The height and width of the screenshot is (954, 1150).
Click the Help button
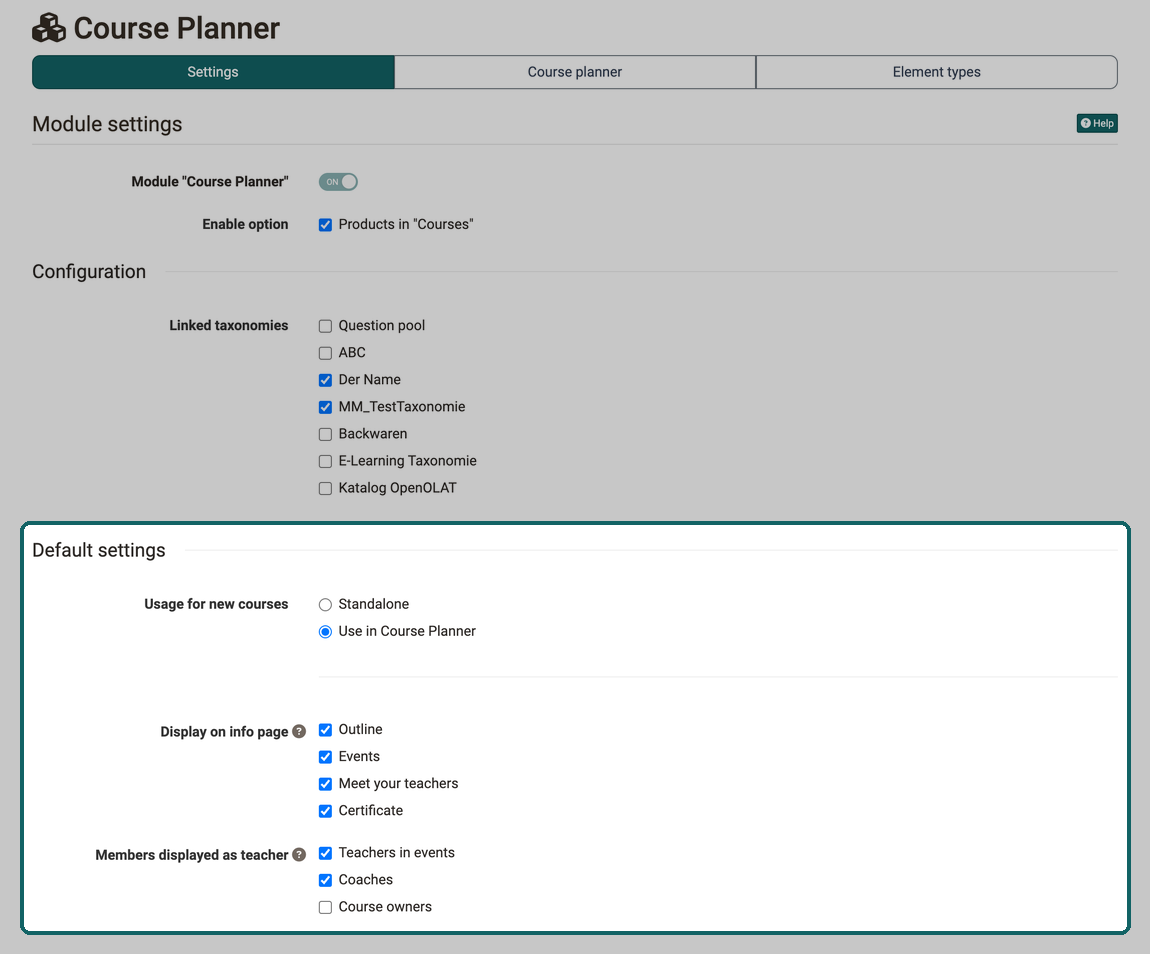click(1097, 123)
